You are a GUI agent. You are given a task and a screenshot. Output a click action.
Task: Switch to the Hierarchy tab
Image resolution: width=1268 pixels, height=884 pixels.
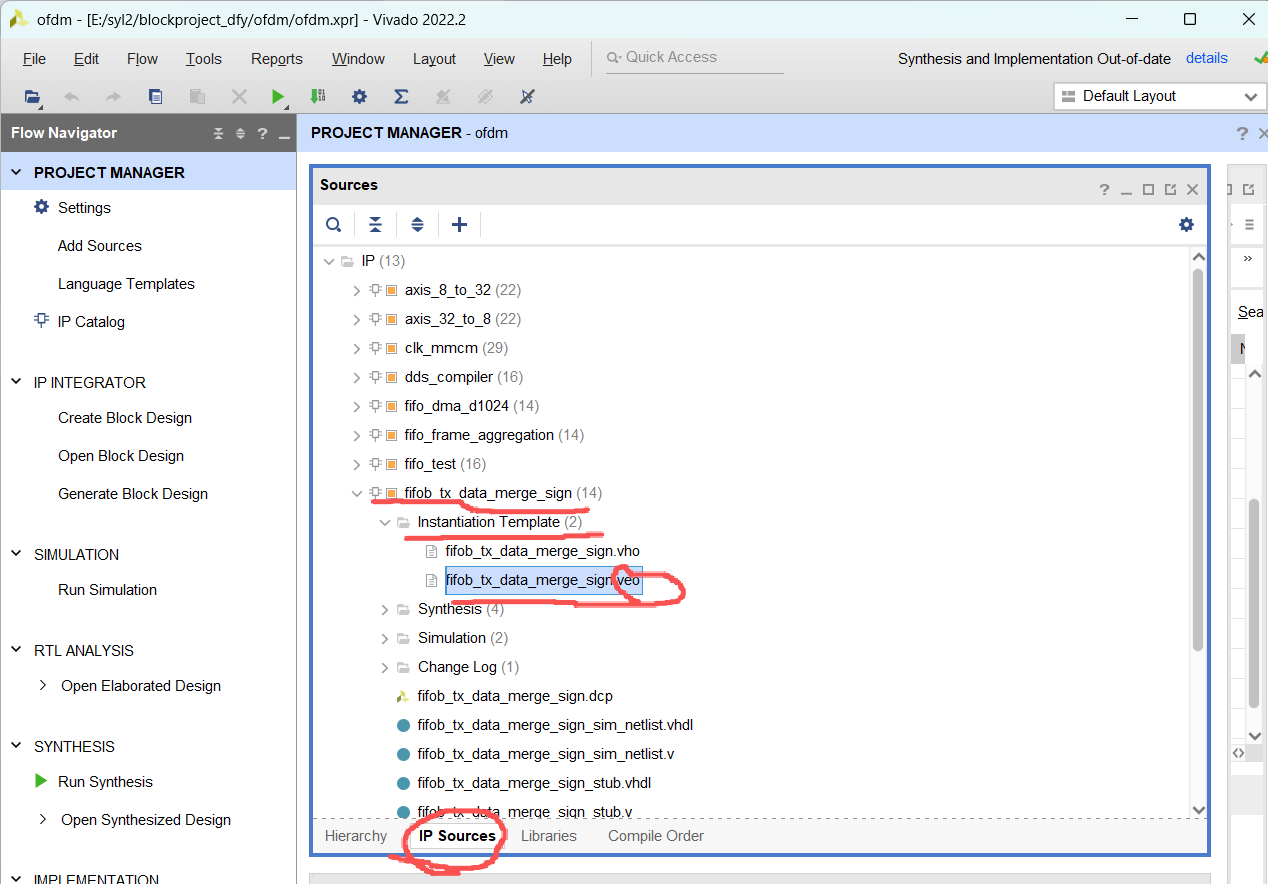(x=355, y=836)
